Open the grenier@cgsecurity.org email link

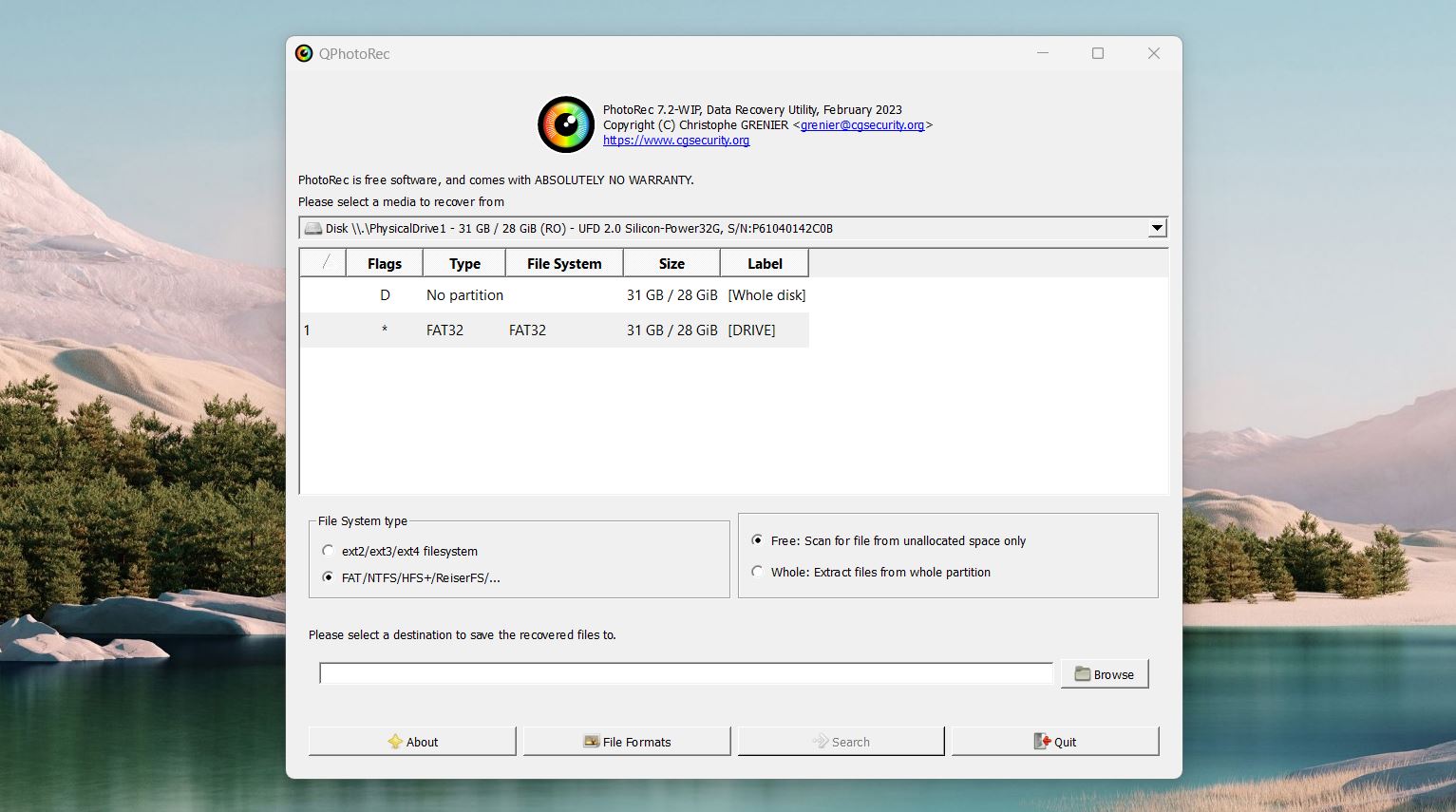click(x=862, y=124)
